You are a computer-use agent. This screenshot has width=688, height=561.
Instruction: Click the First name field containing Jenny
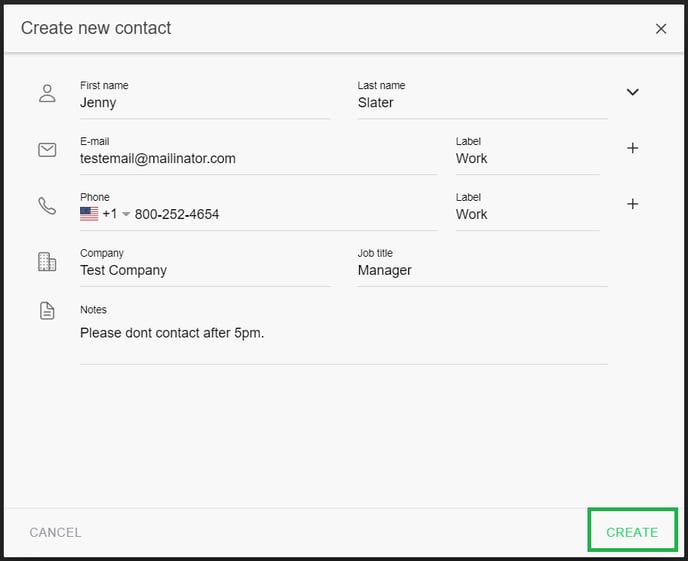(204, 102)
